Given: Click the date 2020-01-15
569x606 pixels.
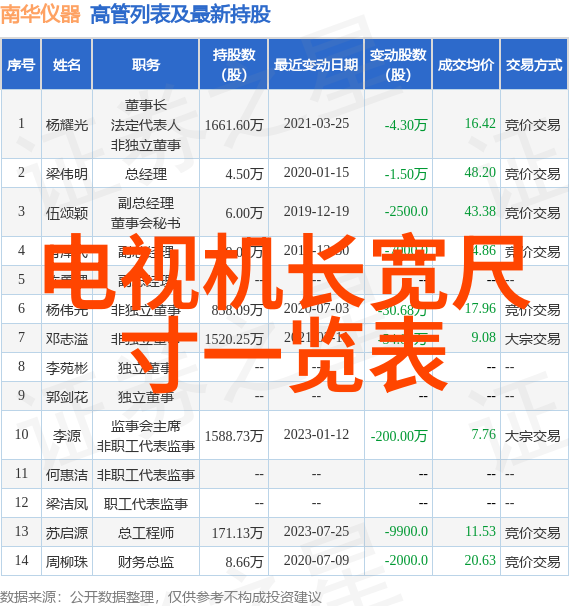Looking at the screenshot, I should point(316,172).
